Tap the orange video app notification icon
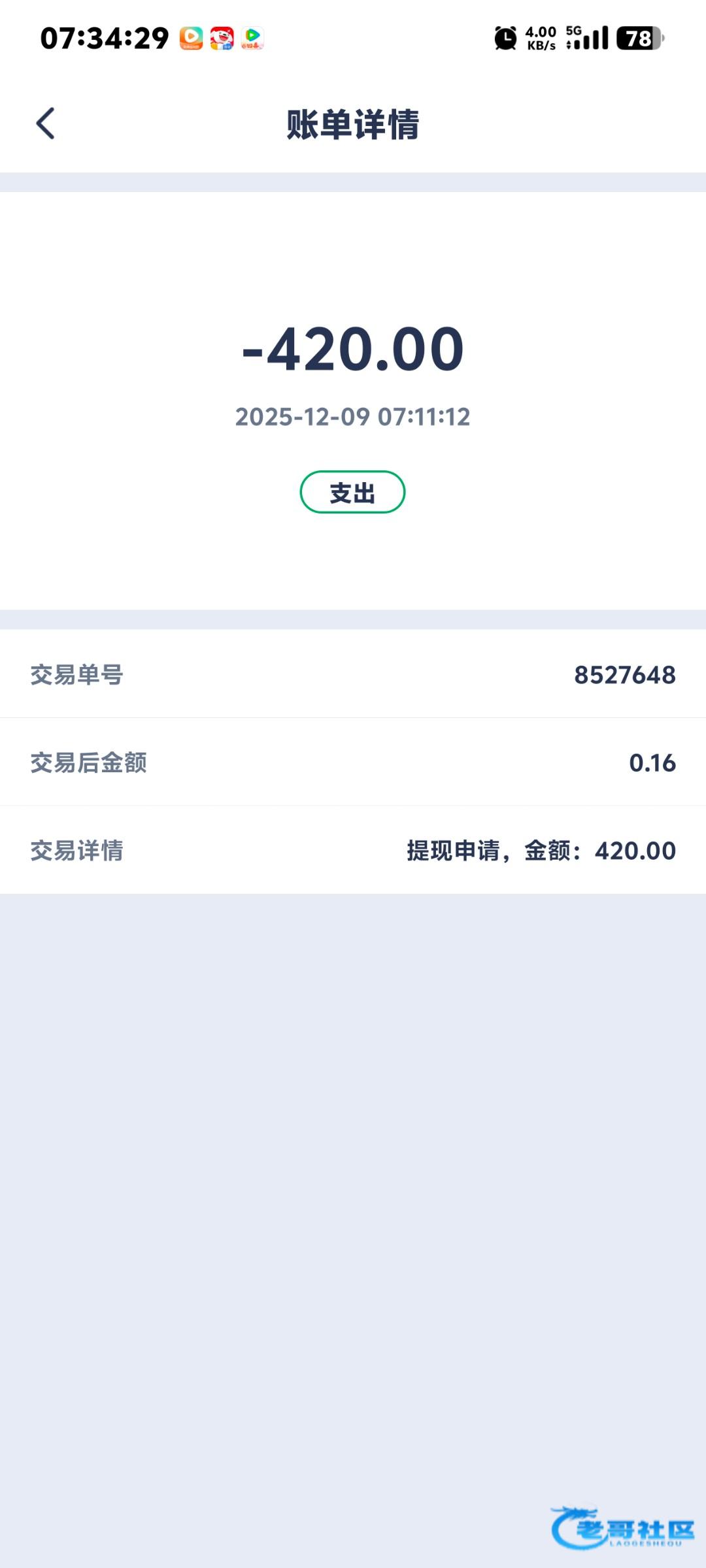 192,39
